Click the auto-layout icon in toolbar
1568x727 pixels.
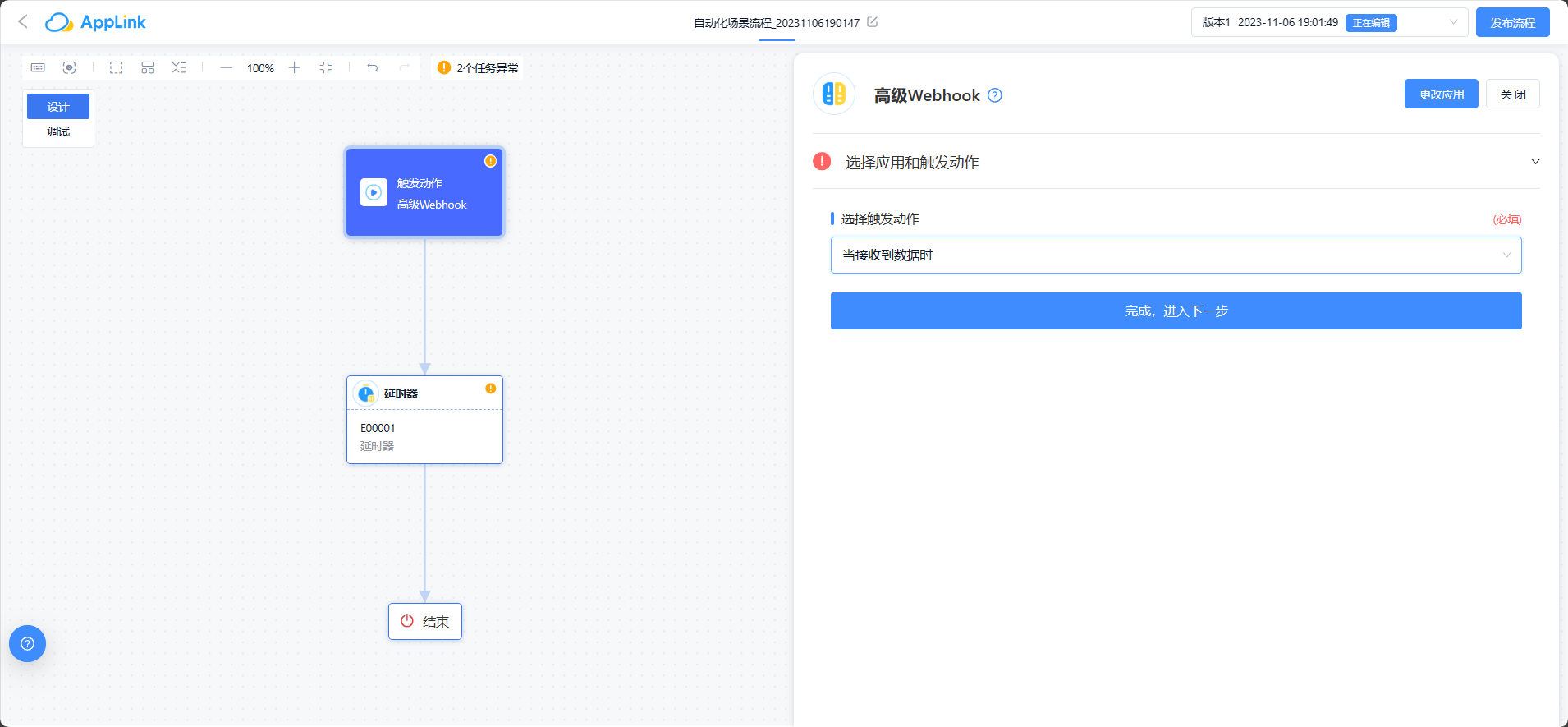[x=148, y=67]
